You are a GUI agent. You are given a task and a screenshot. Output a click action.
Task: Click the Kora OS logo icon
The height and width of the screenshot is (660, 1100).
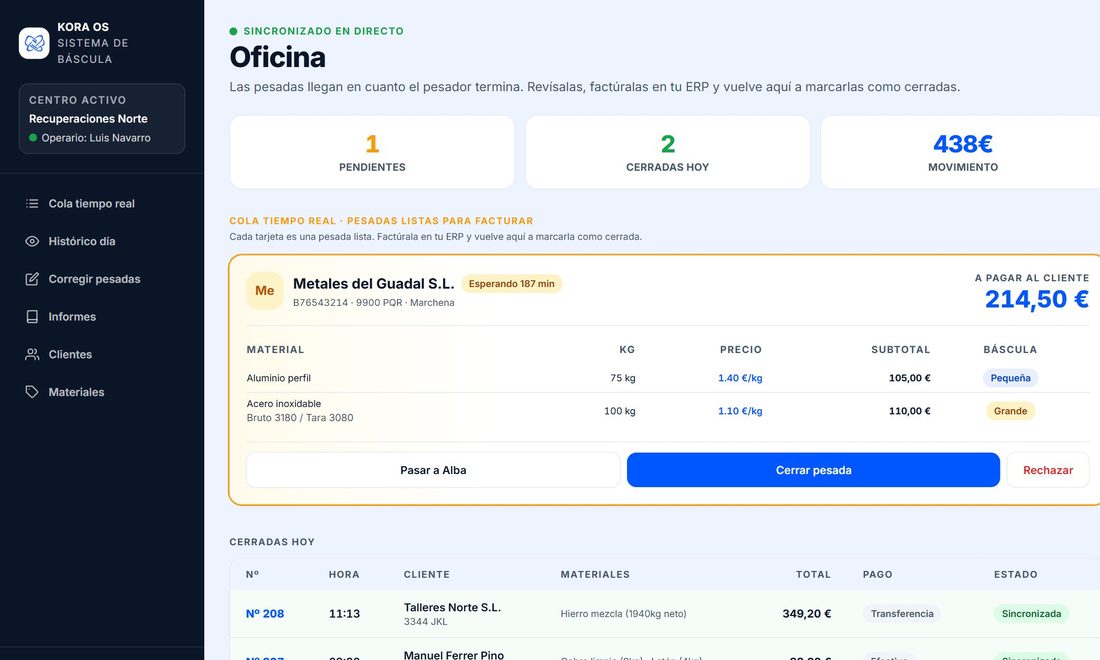34,43
